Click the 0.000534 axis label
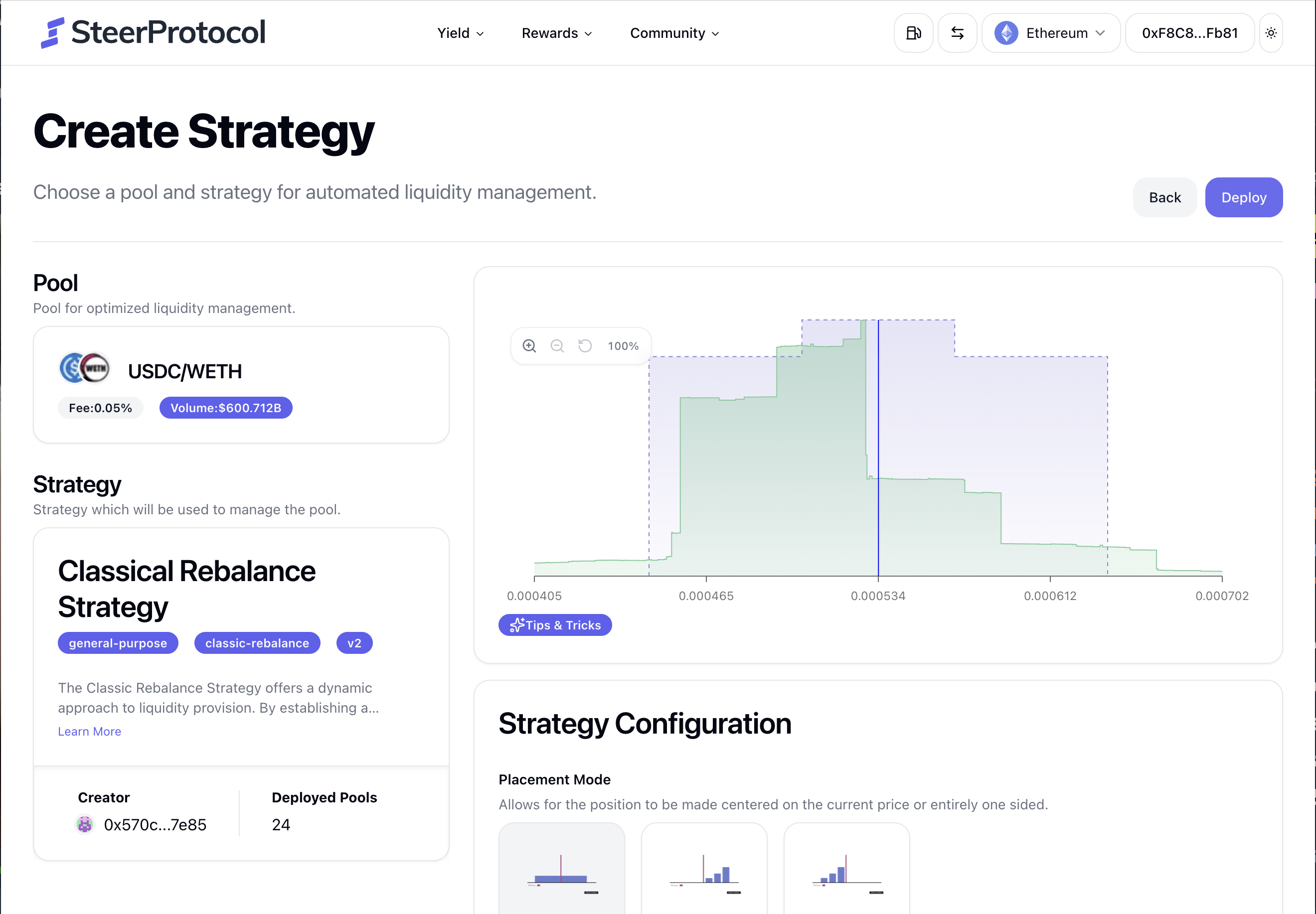This screenshot has height=914, width=1316. coord(878,596)
